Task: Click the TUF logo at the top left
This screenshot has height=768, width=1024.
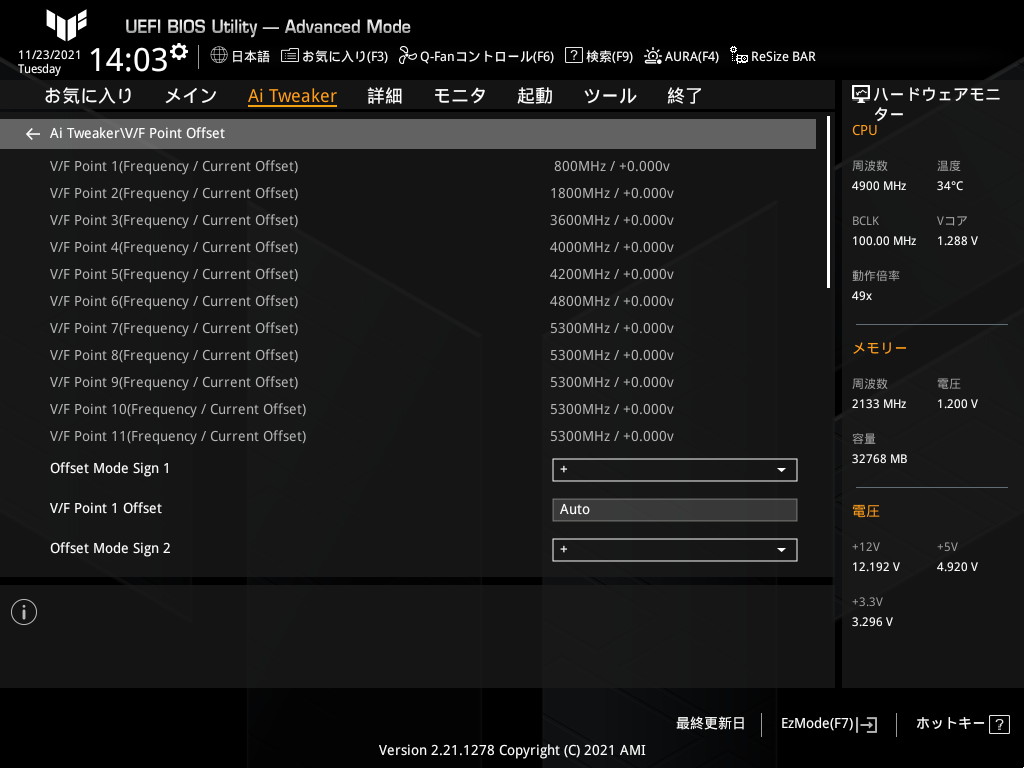Action: [66, 25]
